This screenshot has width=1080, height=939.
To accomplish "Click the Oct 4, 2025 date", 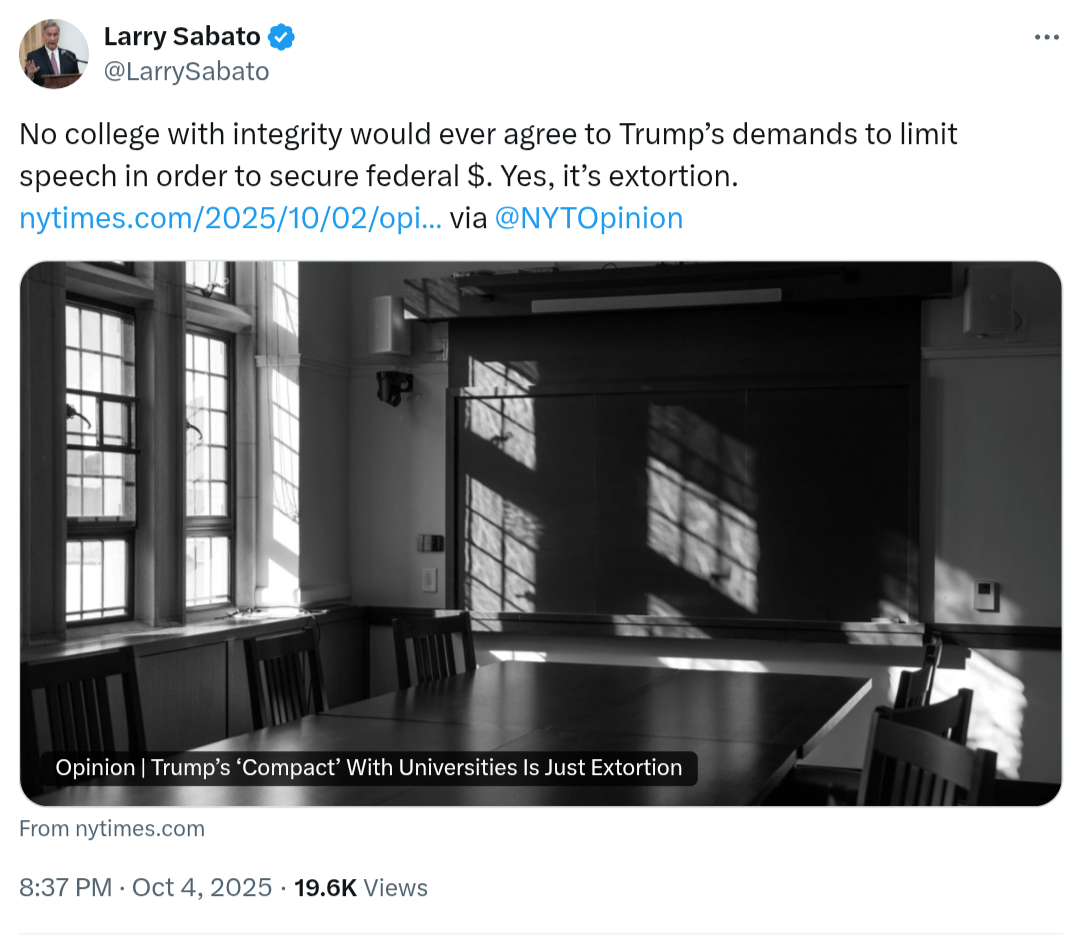I will 200,887.
